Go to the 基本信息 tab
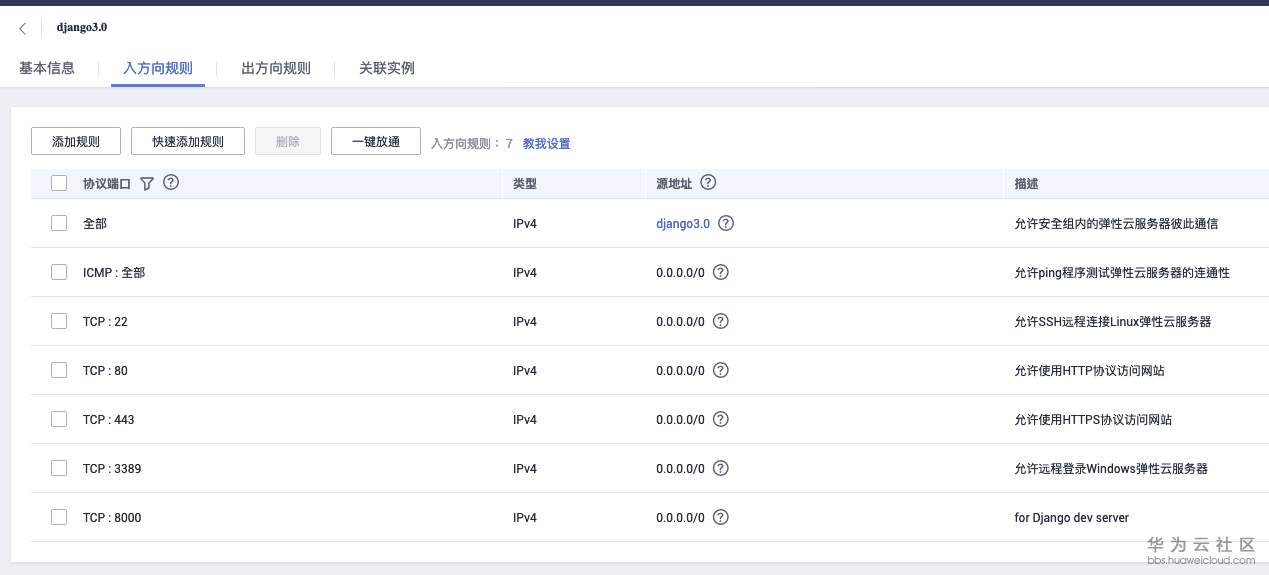Image resolution: width=1269 pixels, height=575 pixels. [47, 69]
